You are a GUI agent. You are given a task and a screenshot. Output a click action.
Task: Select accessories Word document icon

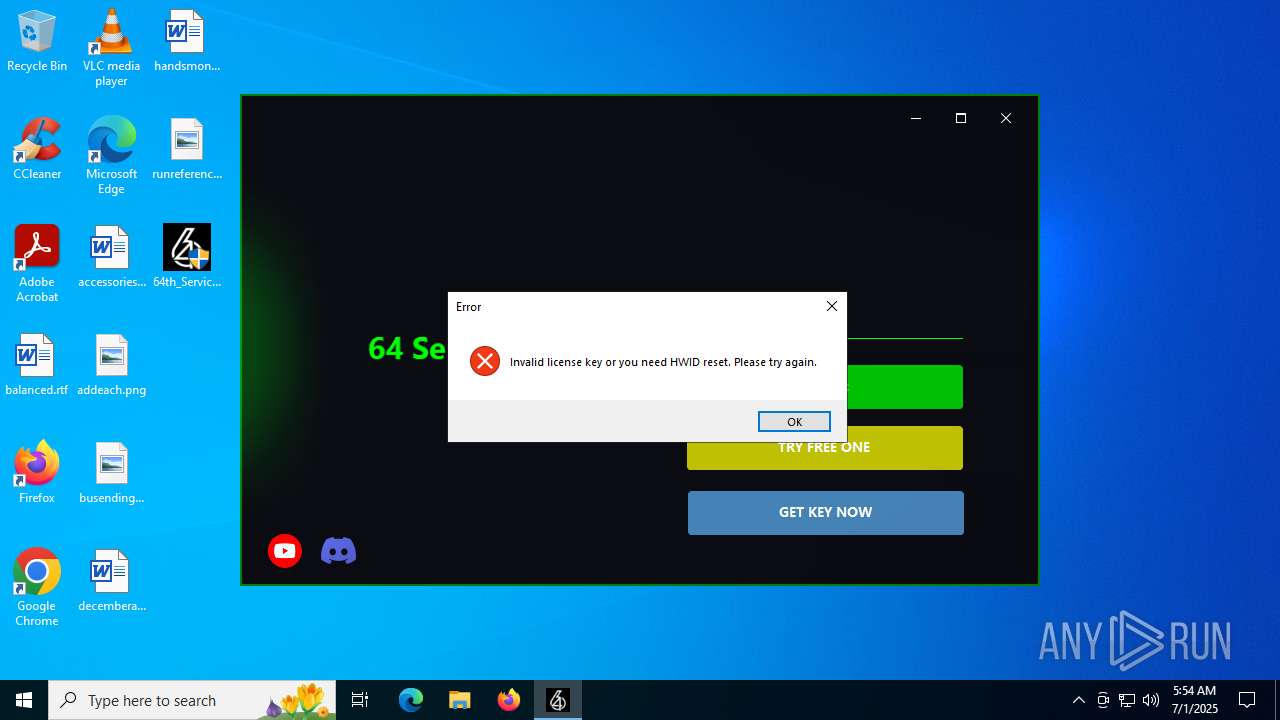(x=111, y=257)
